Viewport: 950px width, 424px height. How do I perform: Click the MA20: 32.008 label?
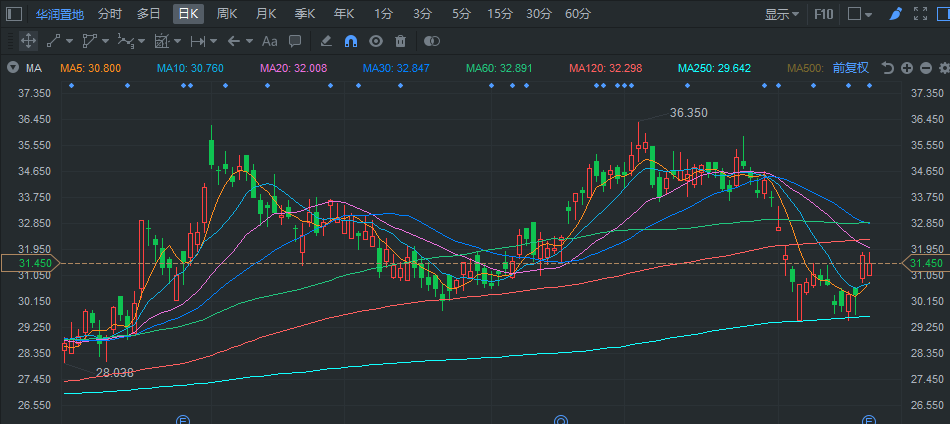click(x=294, y=68)
